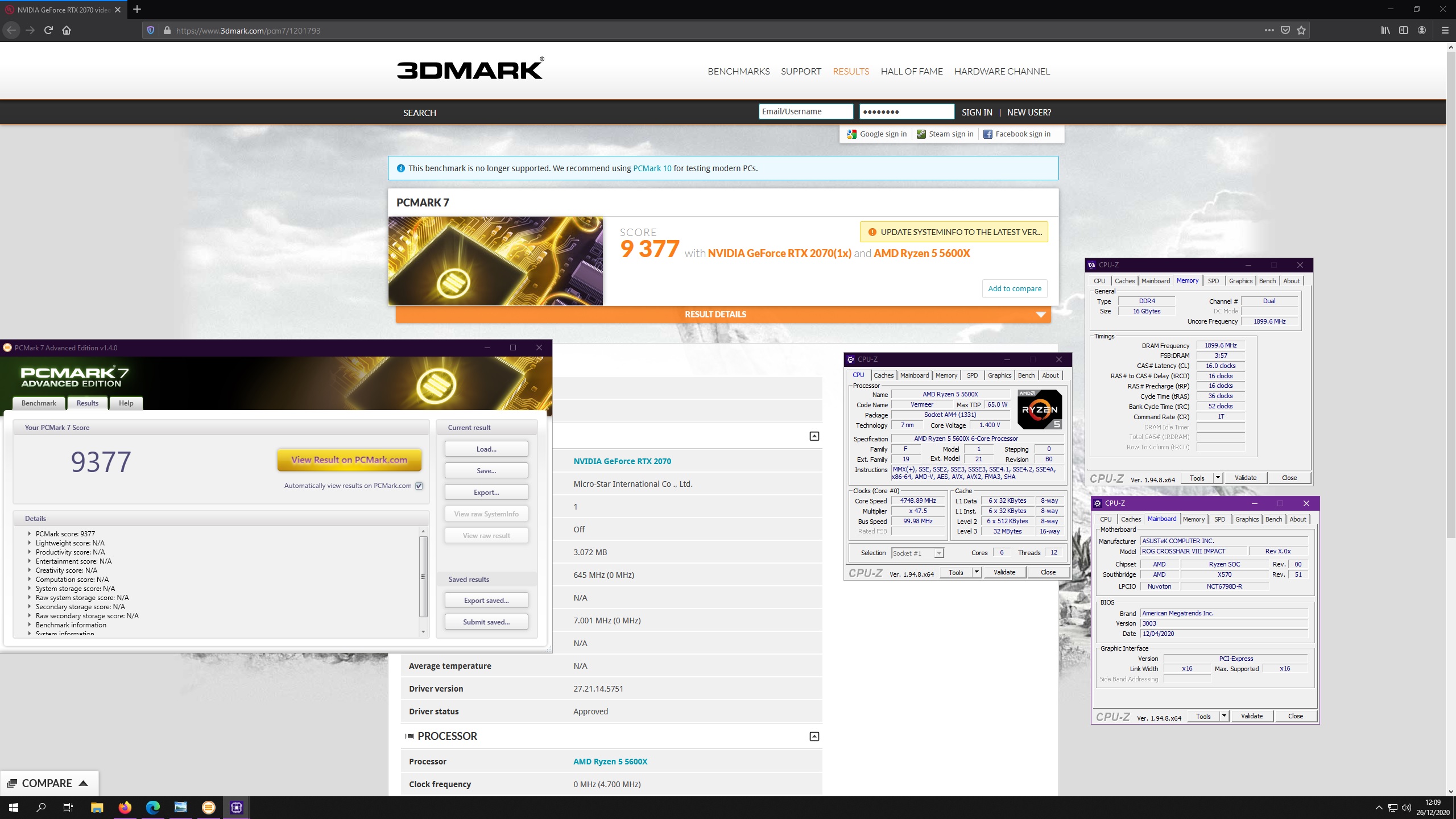
Task: Switch to Firefox in taskbar
Action: [x=125, y=807]
